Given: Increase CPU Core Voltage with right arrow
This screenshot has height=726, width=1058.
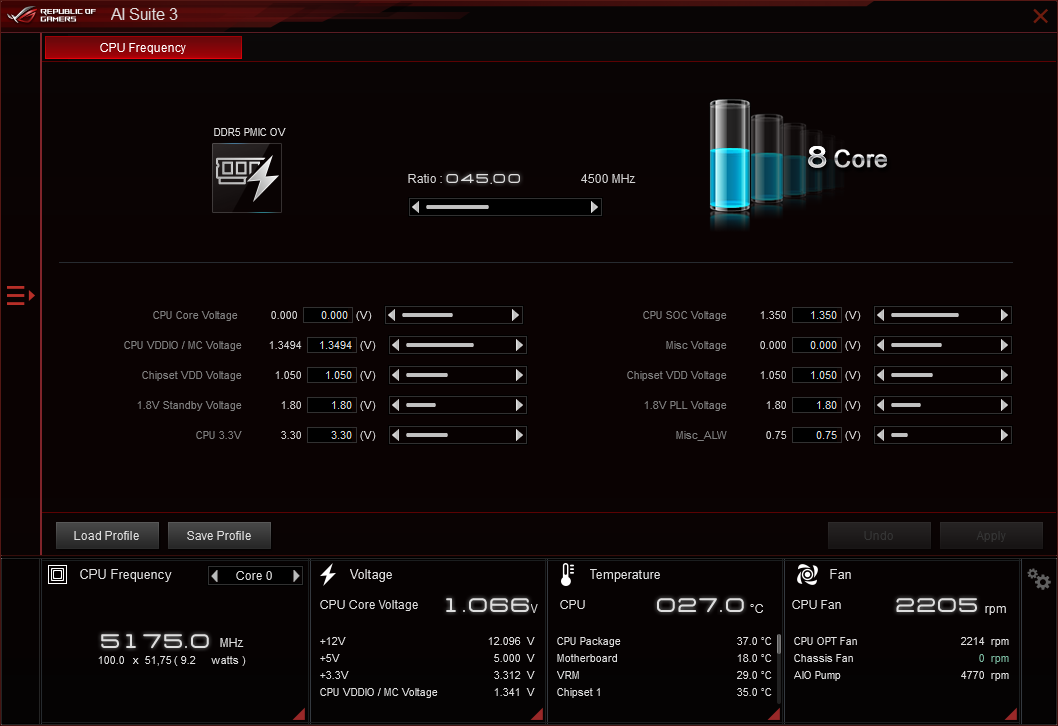Looking at the screenshot, I should tap(516, 315).
